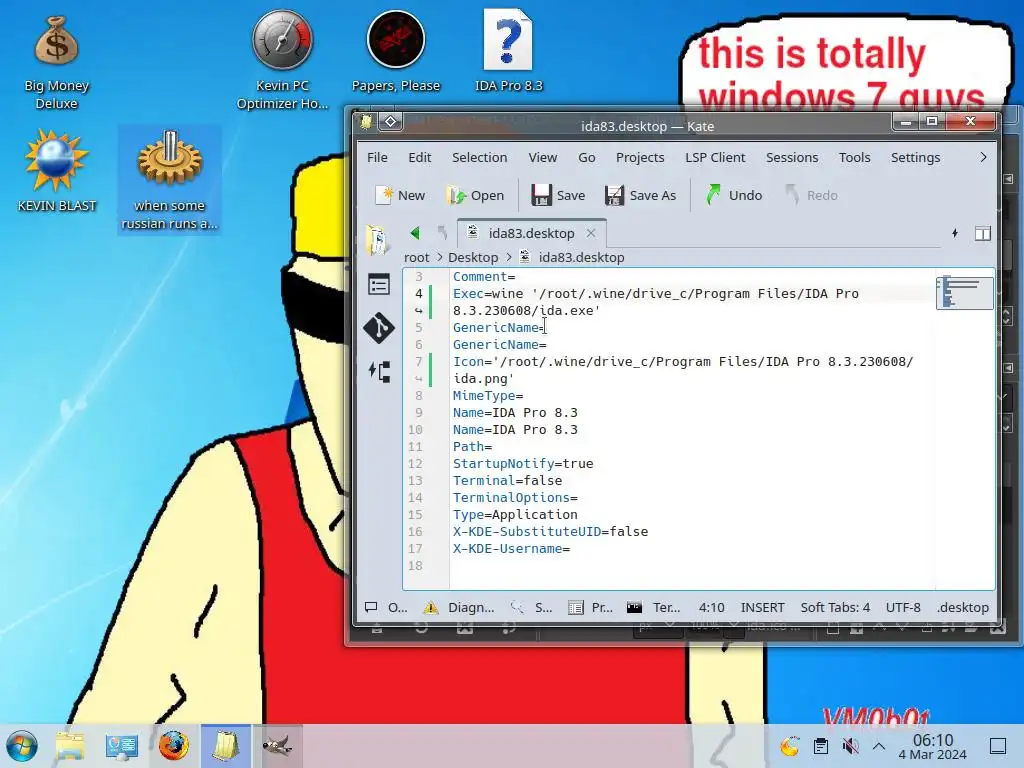Screen dimensions: 1024x768
Task: Toggle the Search panel button 'S...'
Action: [x=531, y=607]
